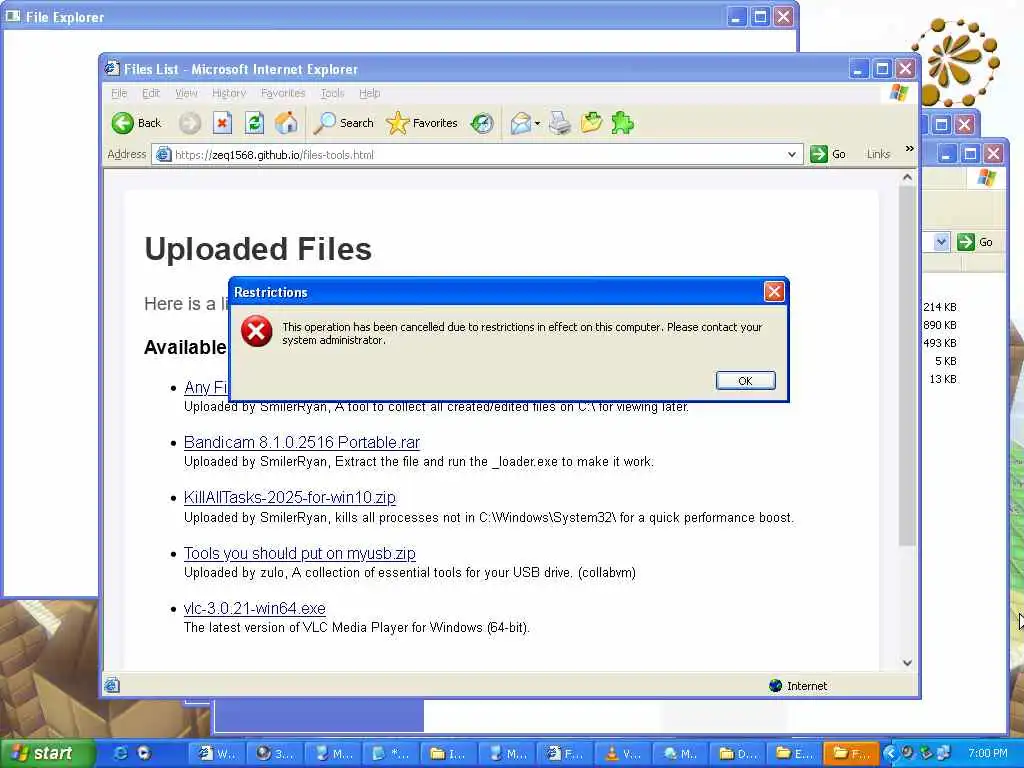Image resolution: width=1024 pixels, height=768 pixels.
Task: Click the partially hidden Any Fi... link
Action: pyautogui.click(x=206, y=387)
